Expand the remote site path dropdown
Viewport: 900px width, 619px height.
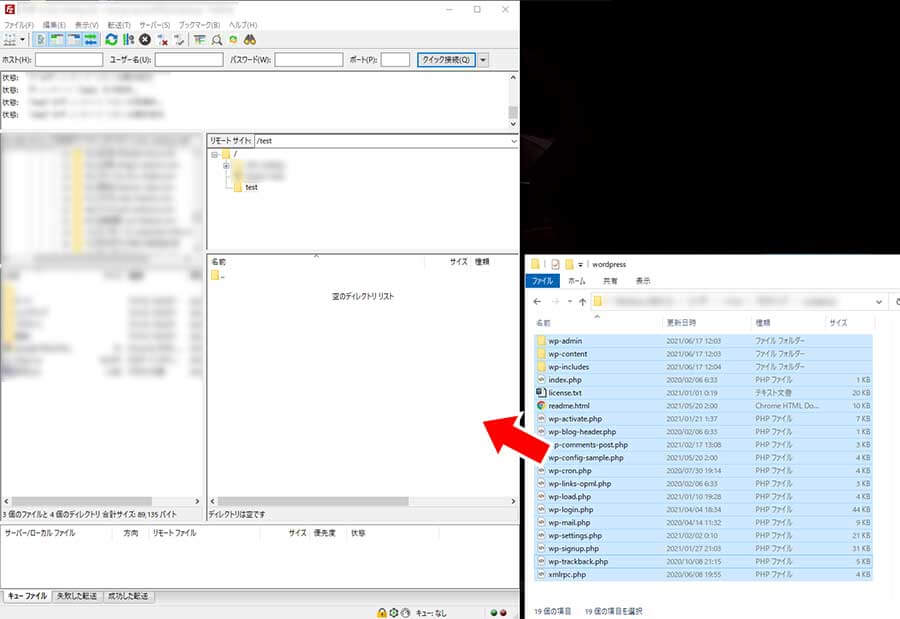(x=513, y=142)
